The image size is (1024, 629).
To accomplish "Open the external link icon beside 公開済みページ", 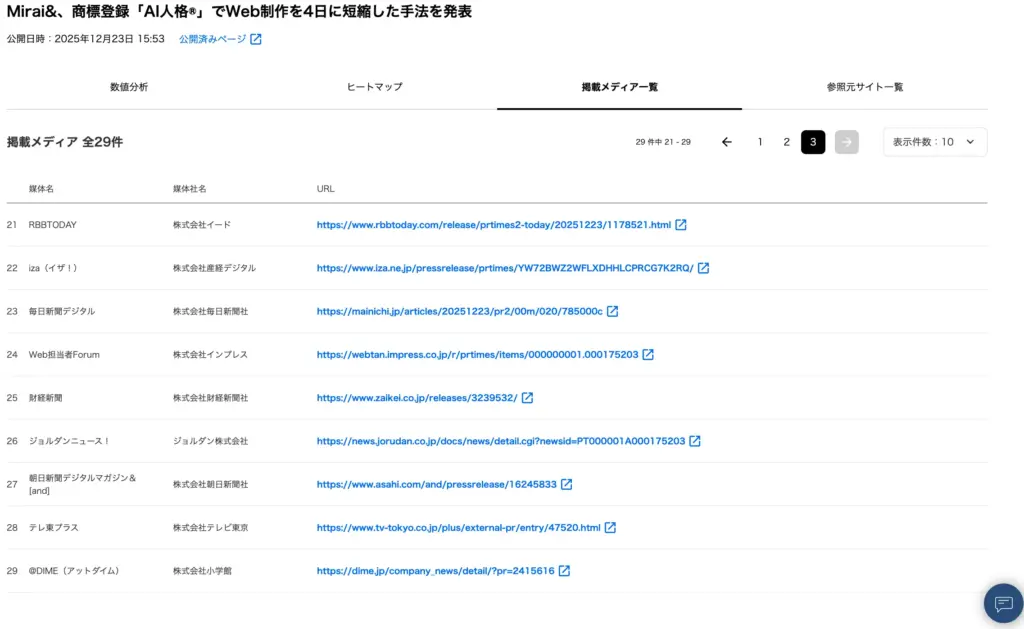I will pos(255,38).
